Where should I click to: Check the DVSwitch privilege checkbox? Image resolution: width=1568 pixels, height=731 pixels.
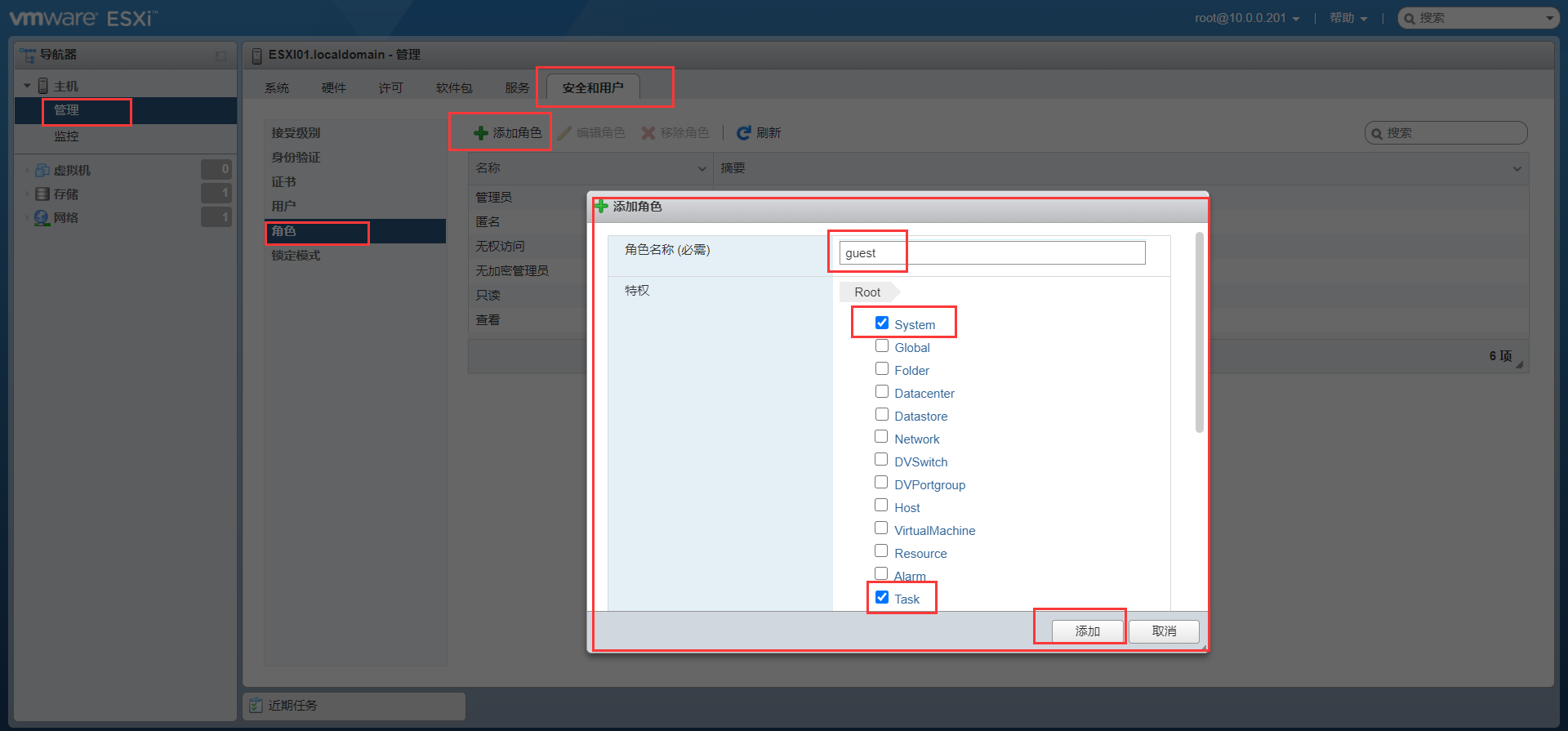881,459
